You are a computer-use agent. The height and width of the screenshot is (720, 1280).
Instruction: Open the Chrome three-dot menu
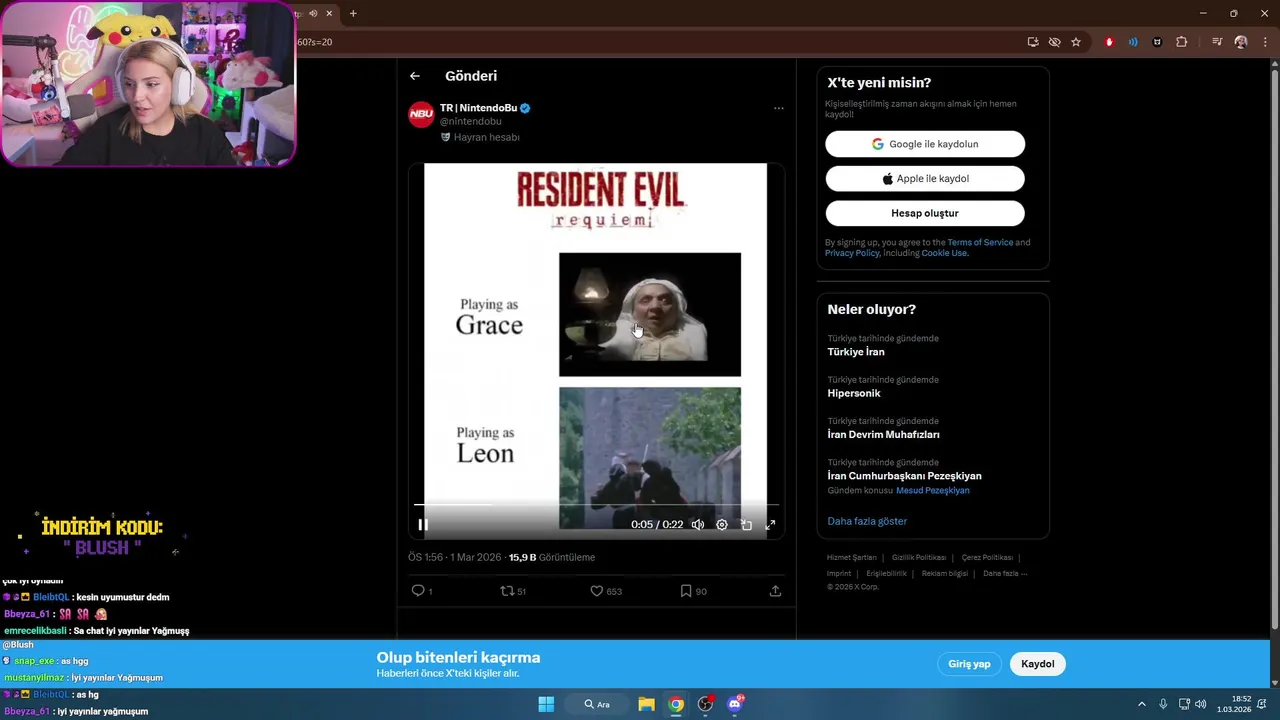click(x=1264, y=42)
